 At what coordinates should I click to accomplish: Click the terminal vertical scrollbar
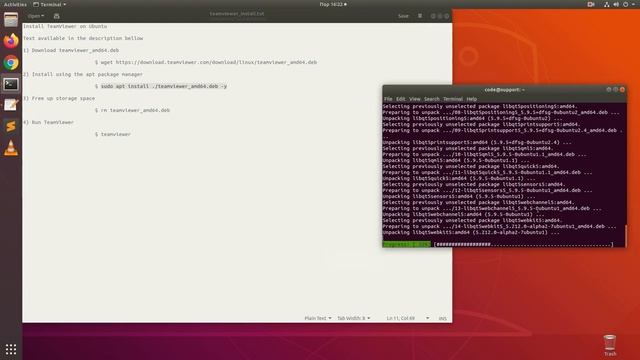click(x=626, y=235)
